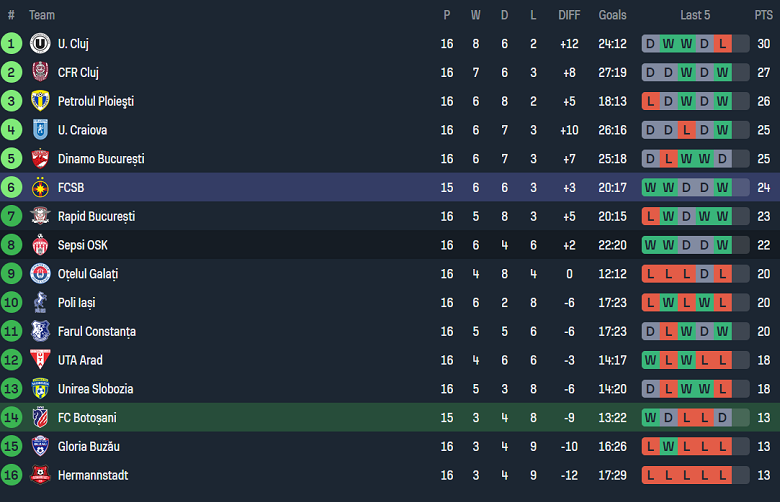Image resolution: width=780 pixels, height=502 pixels.
Task: Click the U. Cluj club crest
Action: click(40, 44)
